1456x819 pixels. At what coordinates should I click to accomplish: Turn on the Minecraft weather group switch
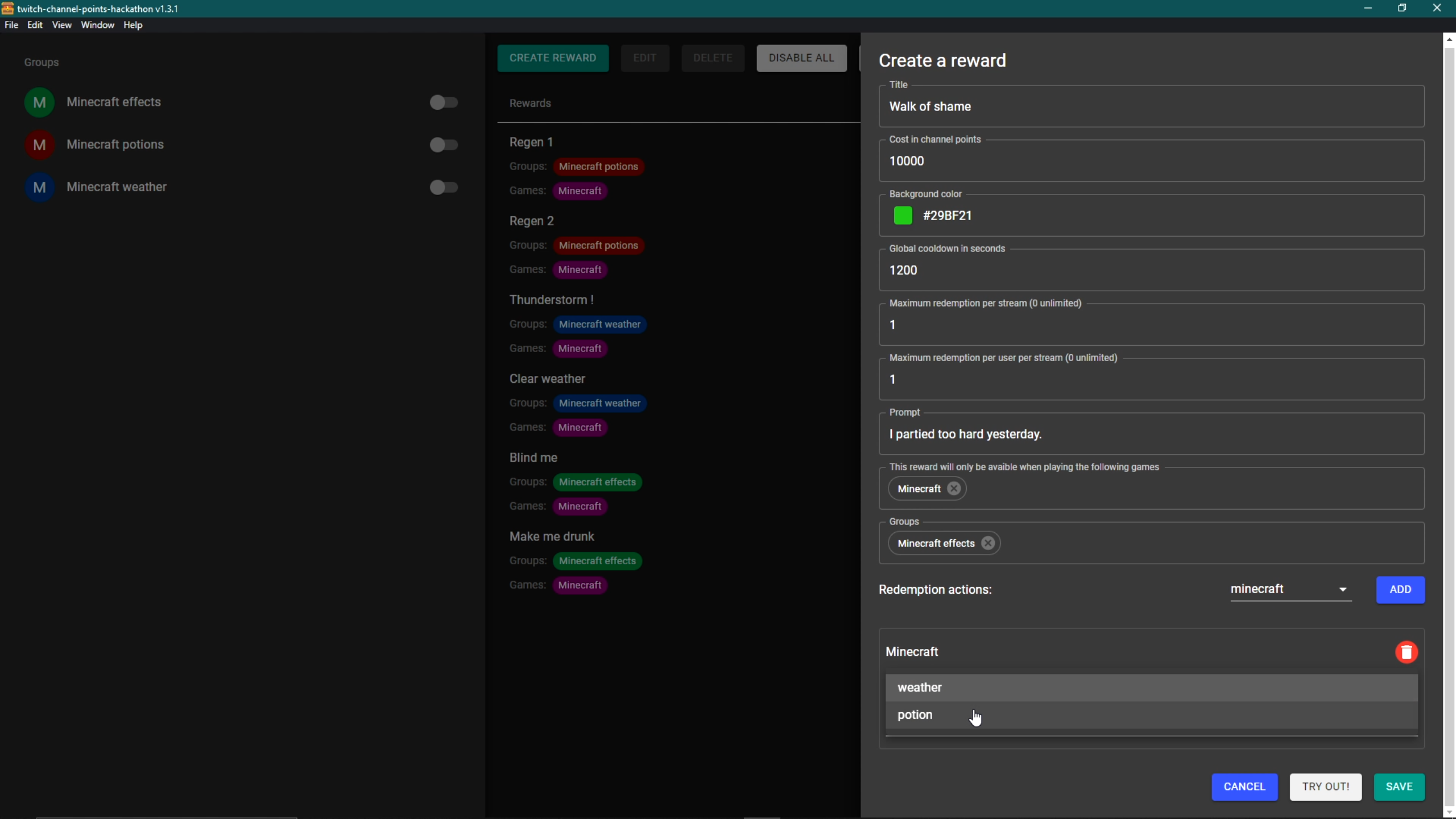click(x=443, y=187)
